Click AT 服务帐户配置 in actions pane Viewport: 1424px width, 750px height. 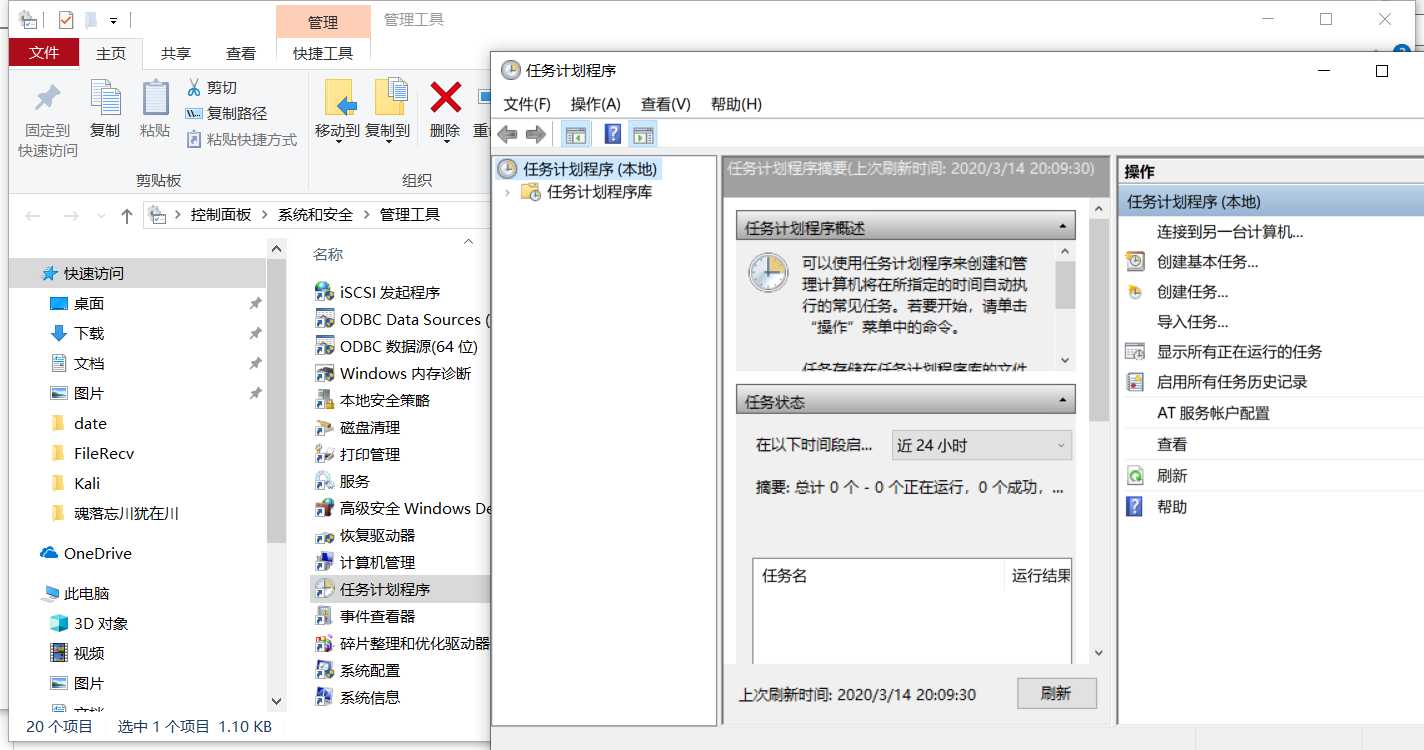tap(1213, 413)
